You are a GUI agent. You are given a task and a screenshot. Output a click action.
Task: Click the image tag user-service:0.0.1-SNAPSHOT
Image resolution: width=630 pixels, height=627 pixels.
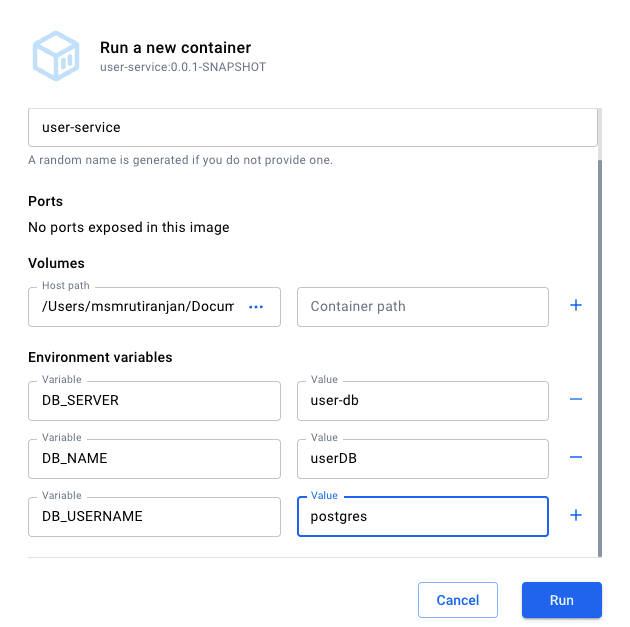coord(183,67)
